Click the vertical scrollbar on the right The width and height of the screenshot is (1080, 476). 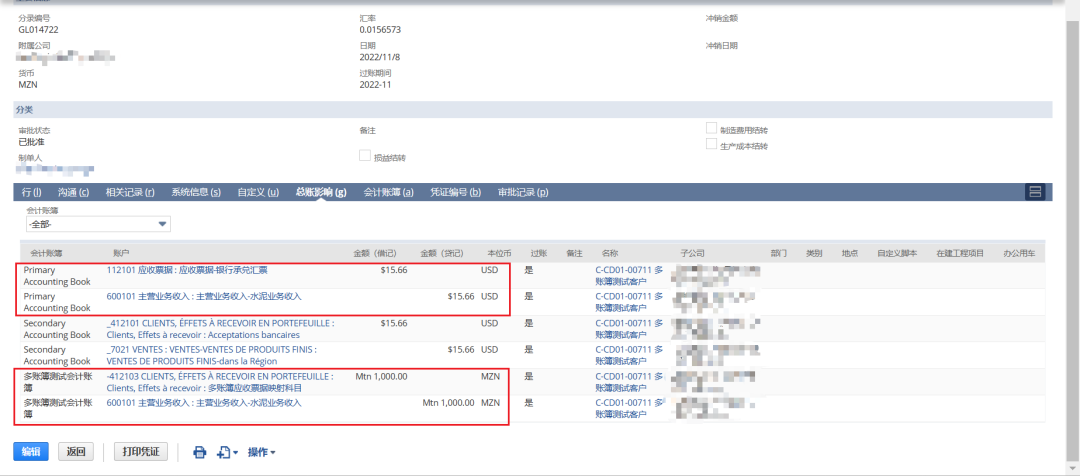(1072, 241)
